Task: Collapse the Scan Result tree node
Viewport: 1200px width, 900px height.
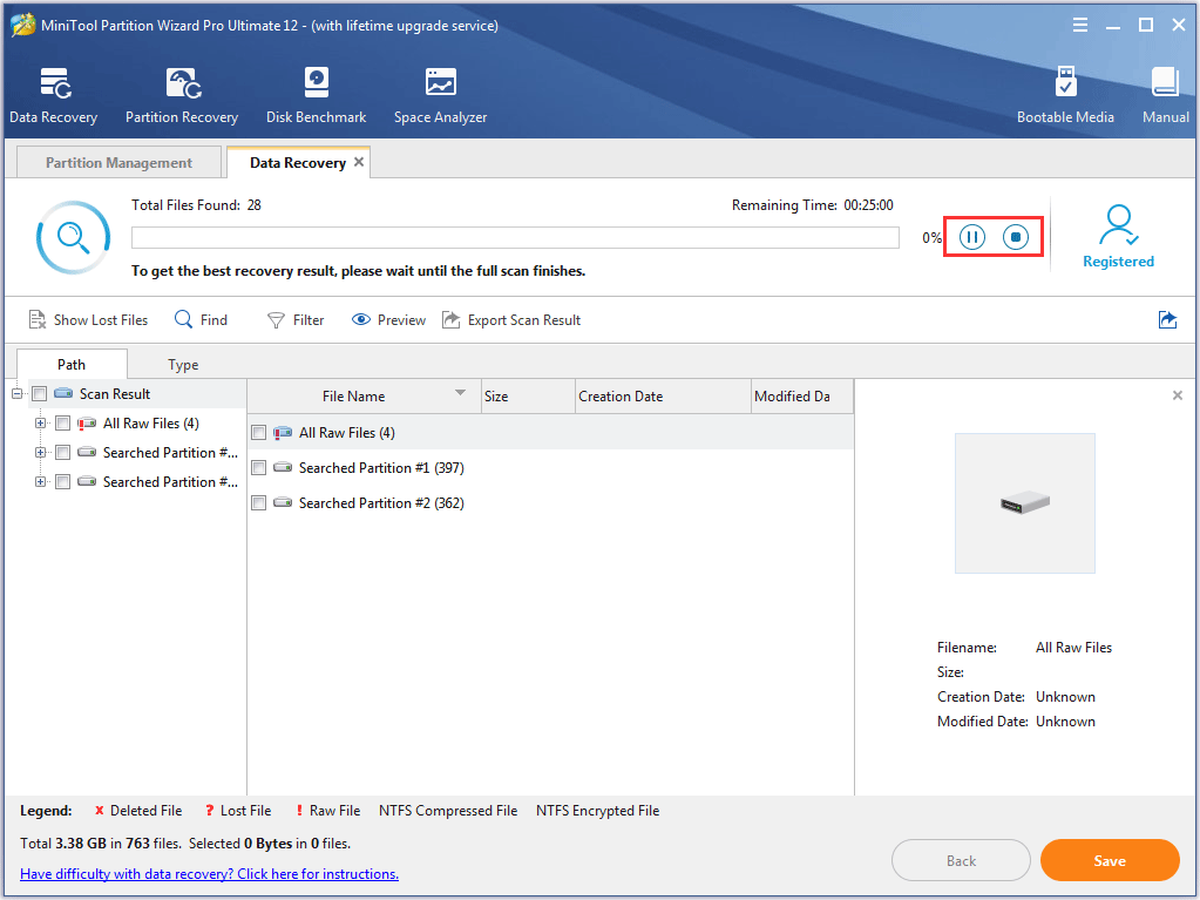Action: pyautogui.click(x=17, y=394)
